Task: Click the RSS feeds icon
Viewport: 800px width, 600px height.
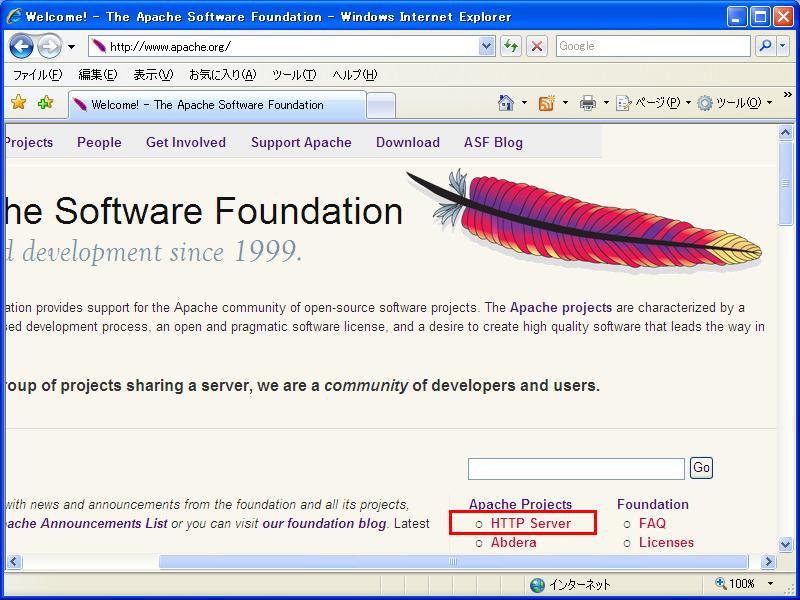Action: pyautogui.click(x=546, y=103)
